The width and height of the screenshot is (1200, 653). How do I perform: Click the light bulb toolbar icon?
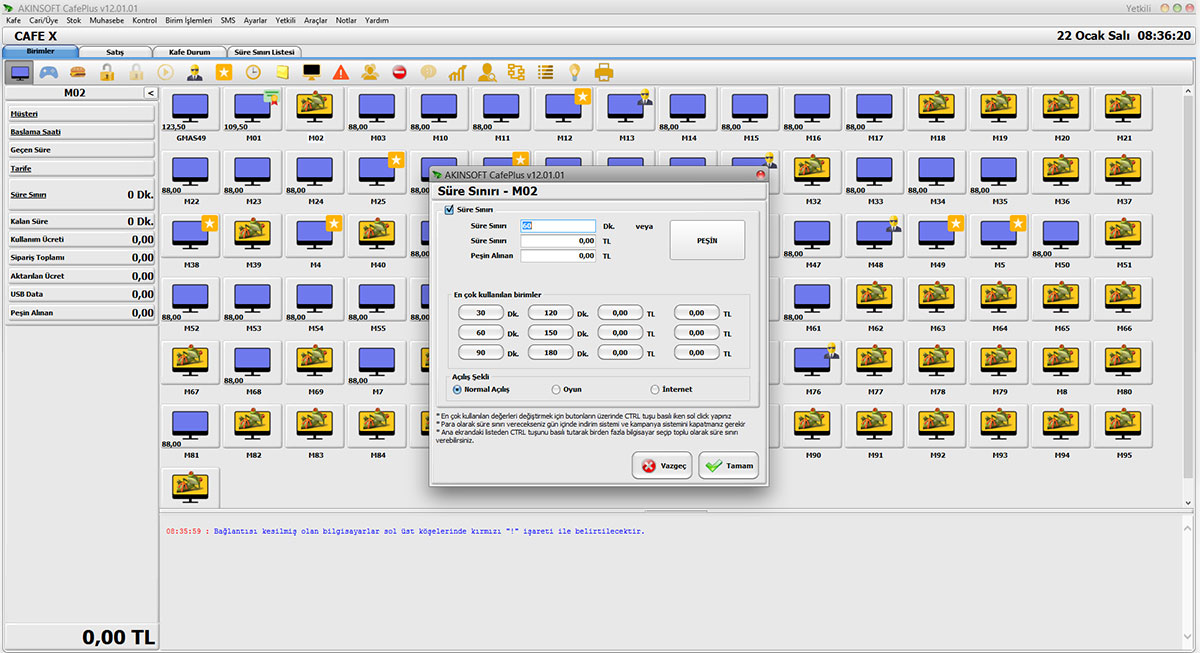coord(575,72)
